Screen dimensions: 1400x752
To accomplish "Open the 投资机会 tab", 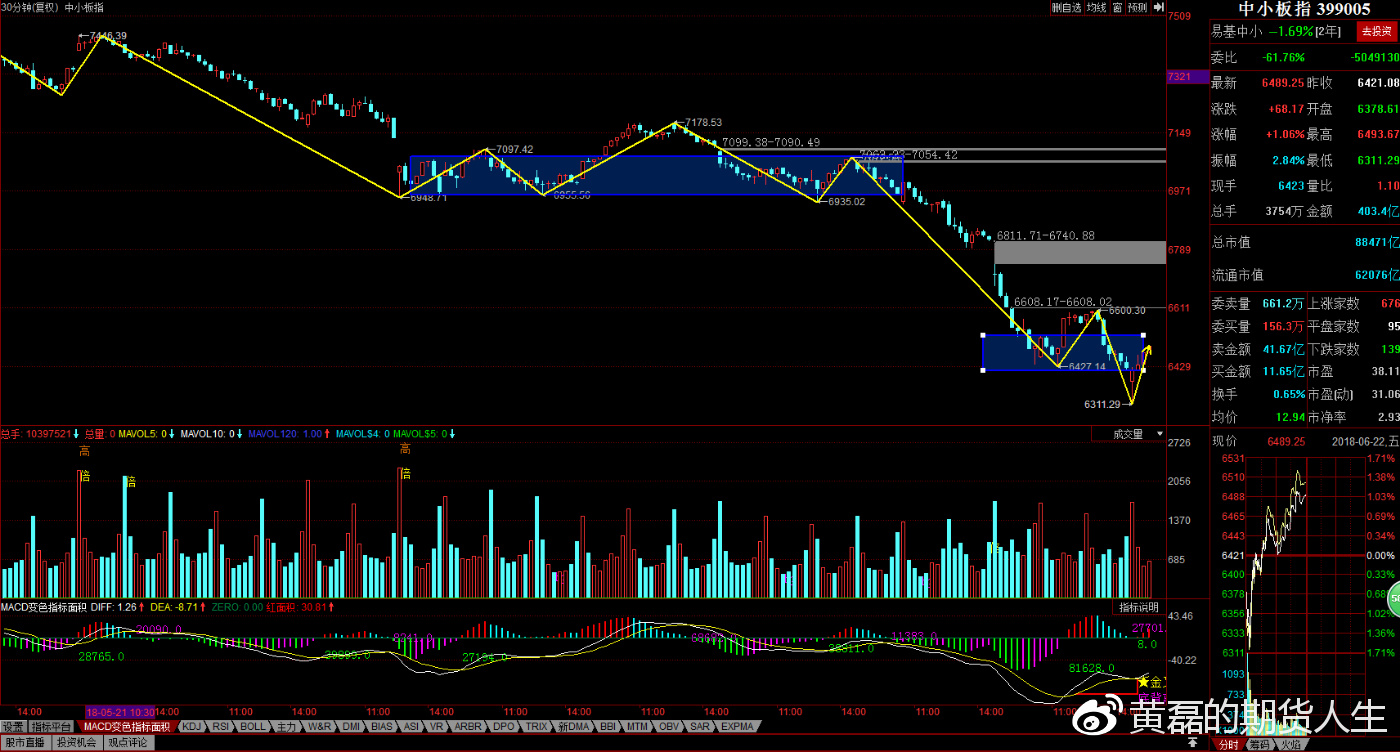I will click(x=76, y=742).
